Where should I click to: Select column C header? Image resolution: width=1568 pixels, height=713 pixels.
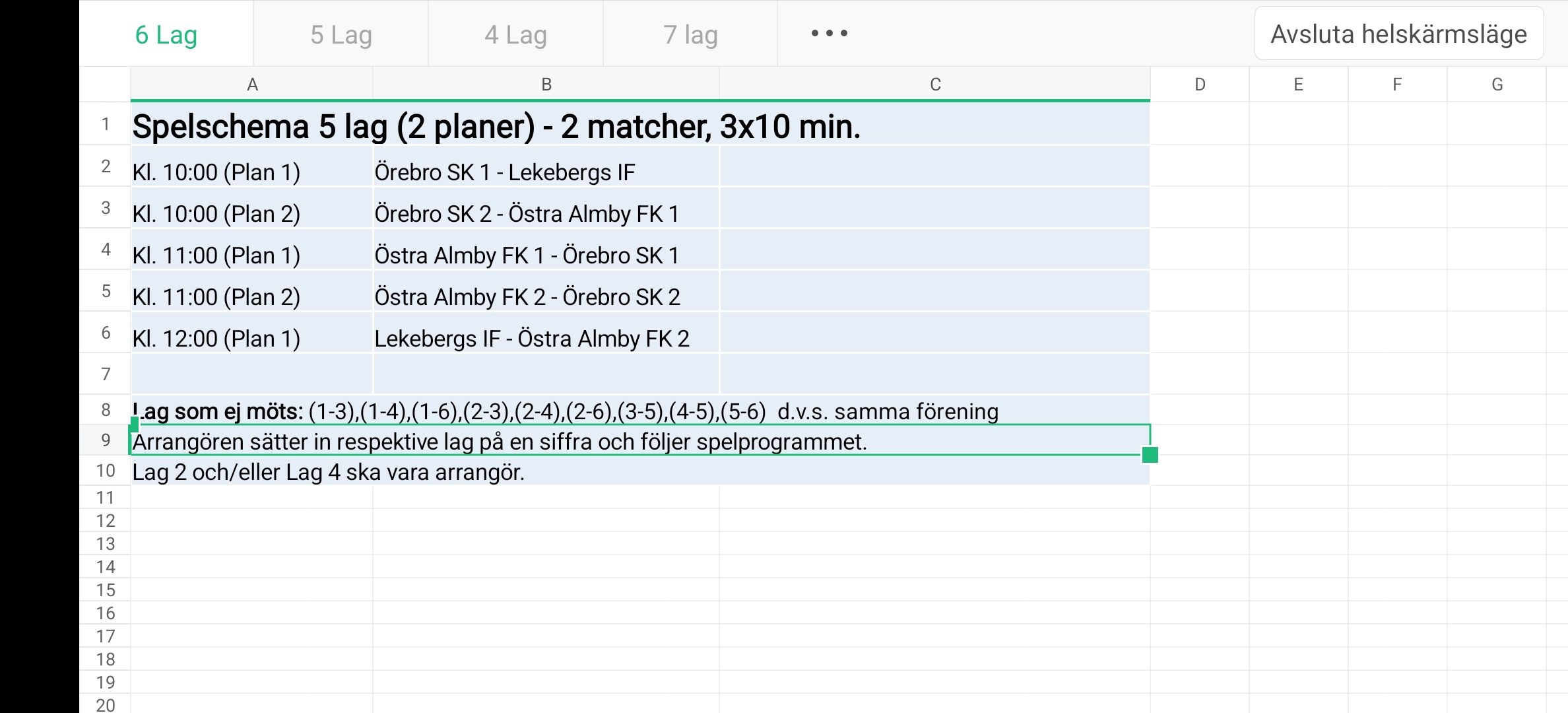pyautogui.click(x=935, y=85)
